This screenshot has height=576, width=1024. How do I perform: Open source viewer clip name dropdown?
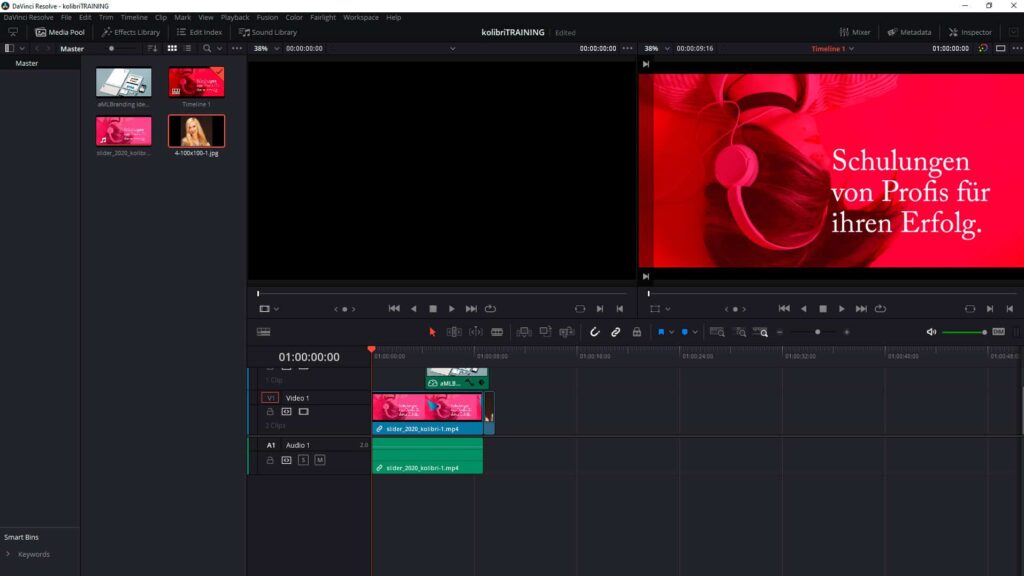coord(453,48)
